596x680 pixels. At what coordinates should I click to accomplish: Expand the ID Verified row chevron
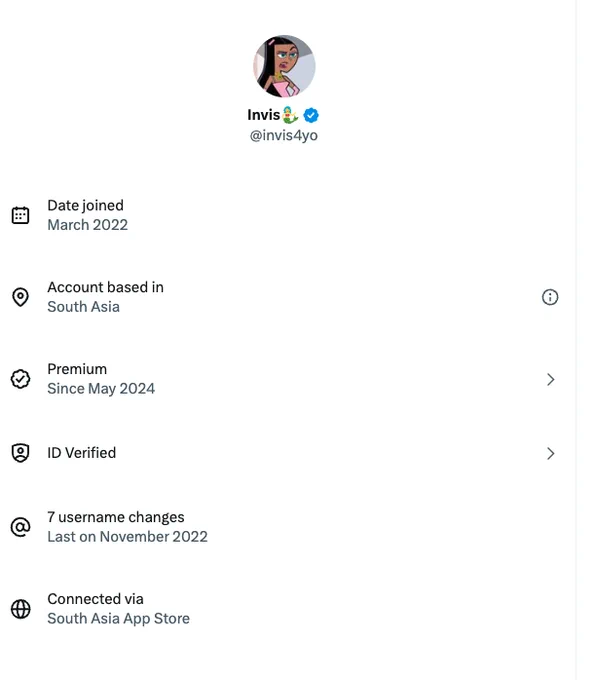550,454
